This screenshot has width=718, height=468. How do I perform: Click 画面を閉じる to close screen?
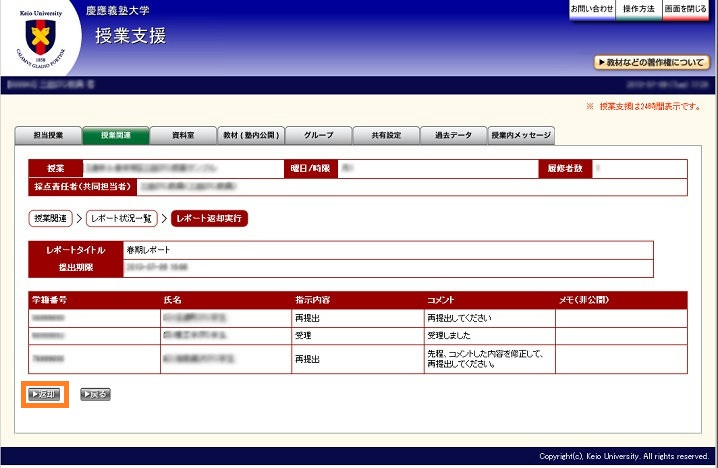[686, 9]
